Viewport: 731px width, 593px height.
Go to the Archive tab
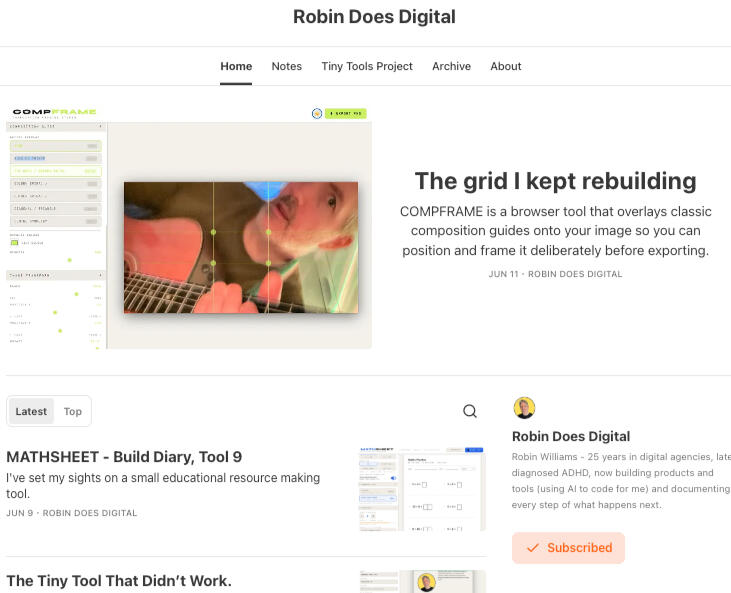click(x=451, y=67)
